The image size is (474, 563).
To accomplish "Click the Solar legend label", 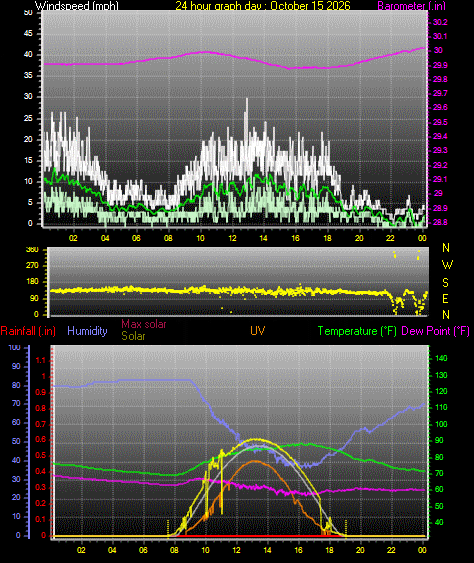I will pyautogui.click(x=133, y=336).
